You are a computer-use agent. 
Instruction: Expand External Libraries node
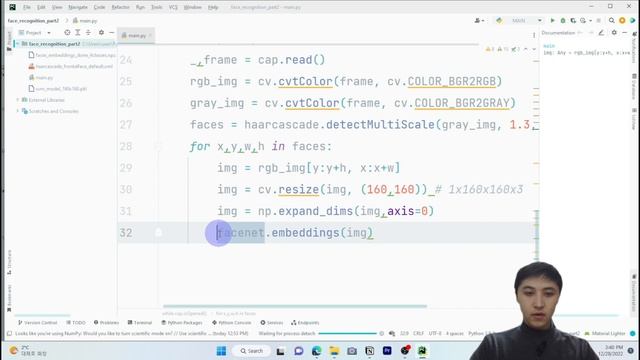18,100
